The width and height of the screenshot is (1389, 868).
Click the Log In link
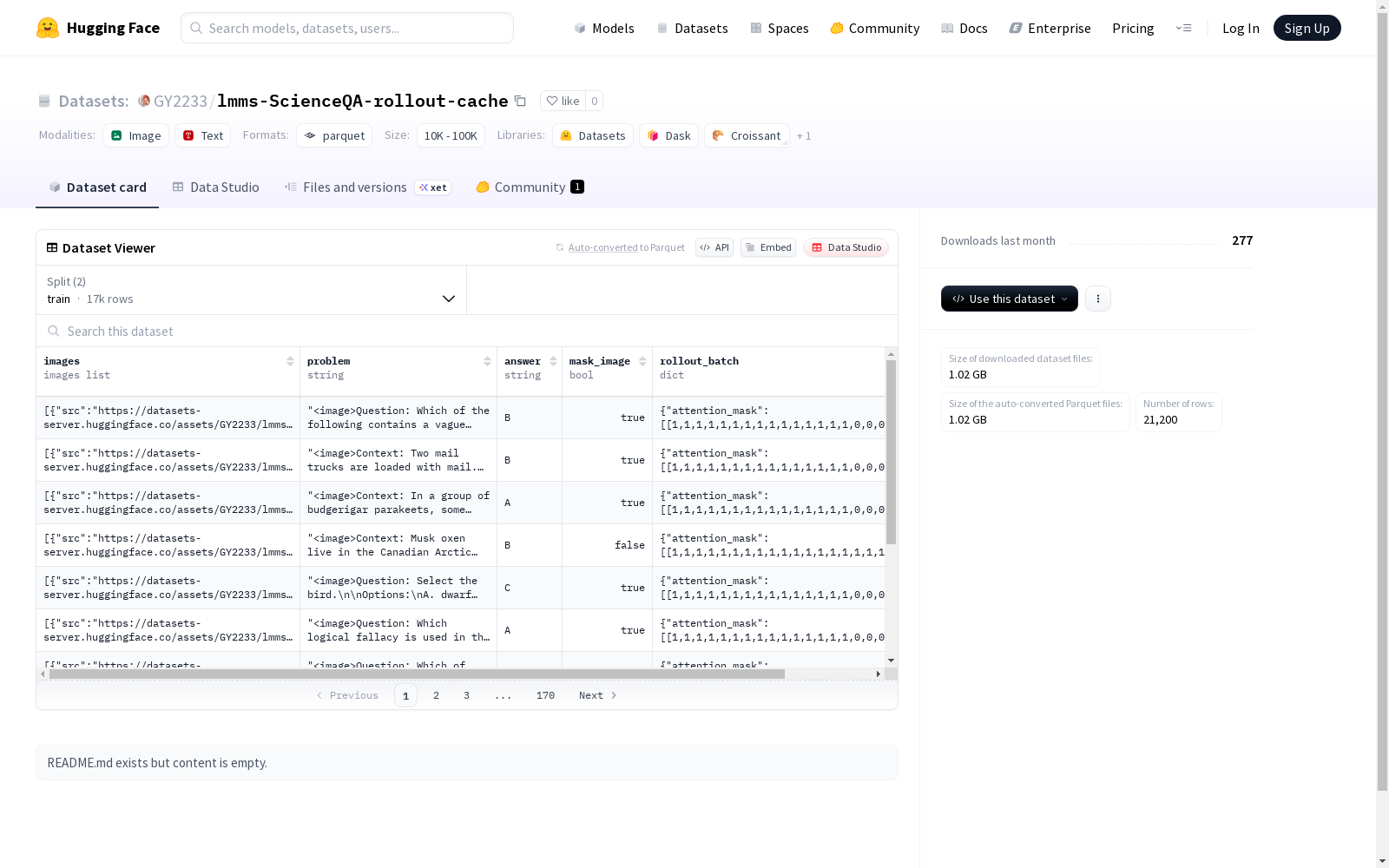click(1241, 28)
